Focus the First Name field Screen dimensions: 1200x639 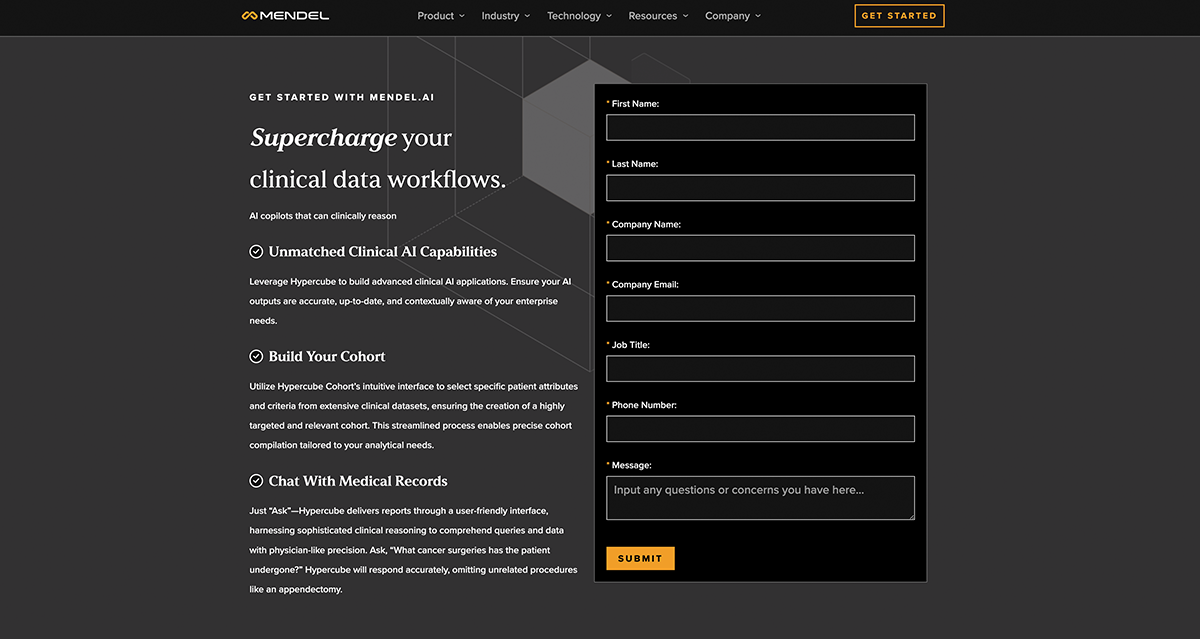tap(760, 127)
